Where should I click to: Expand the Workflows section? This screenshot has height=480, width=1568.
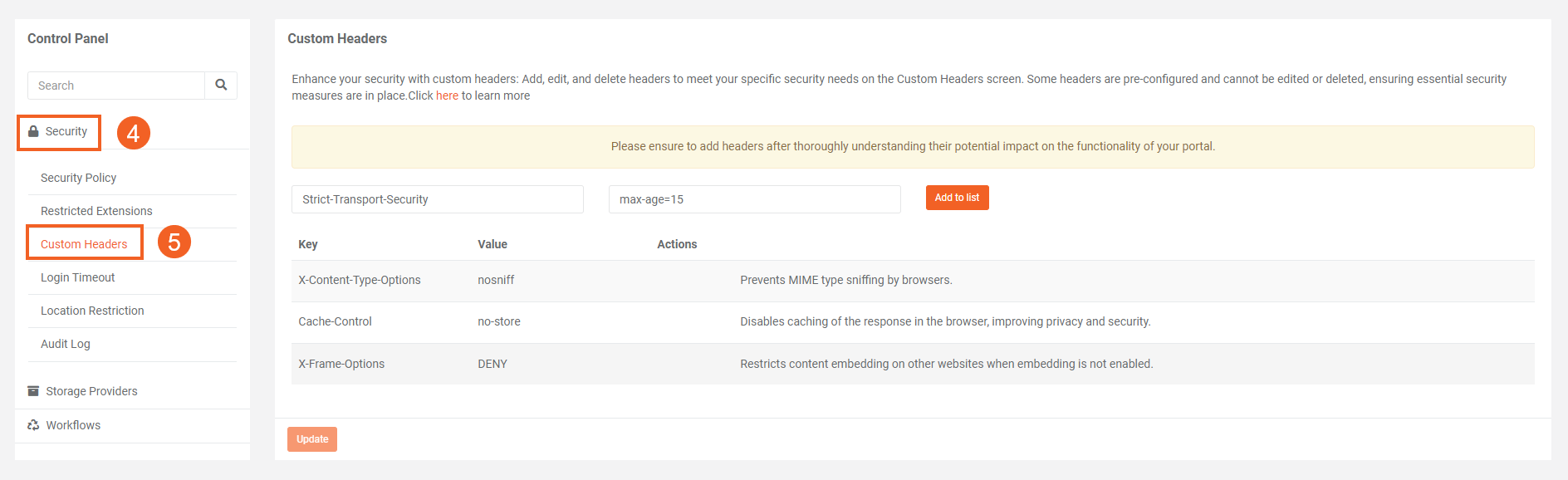click(73, 425)
